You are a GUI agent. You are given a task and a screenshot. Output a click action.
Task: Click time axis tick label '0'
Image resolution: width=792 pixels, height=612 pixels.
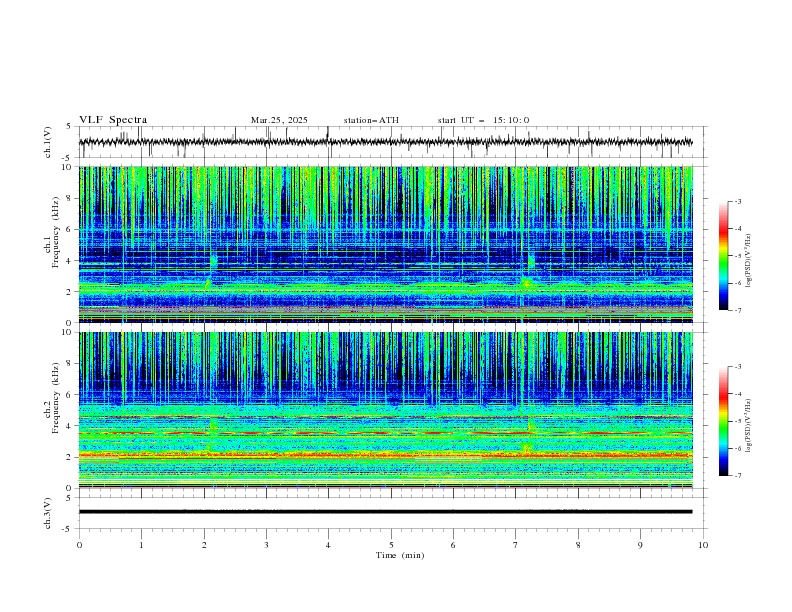(x=79, y=545)
